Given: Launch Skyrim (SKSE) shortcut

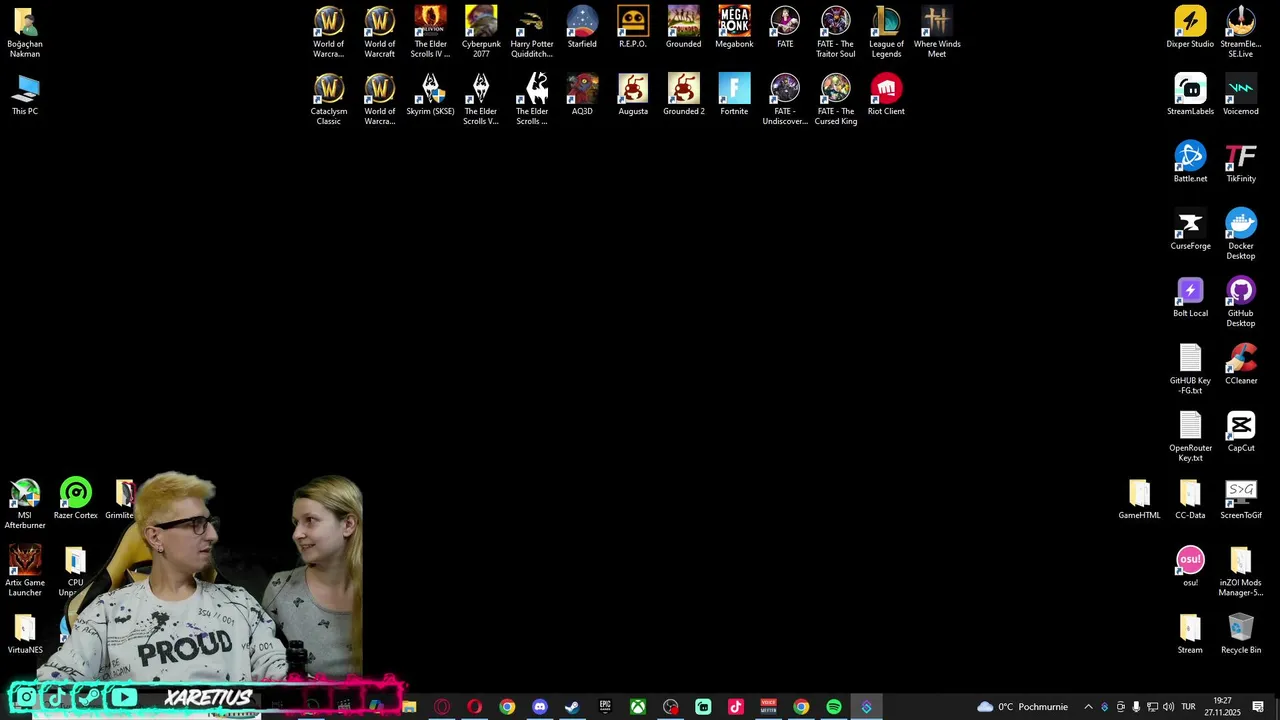Looking at the screenshot, I should click(x=430, y=94).
